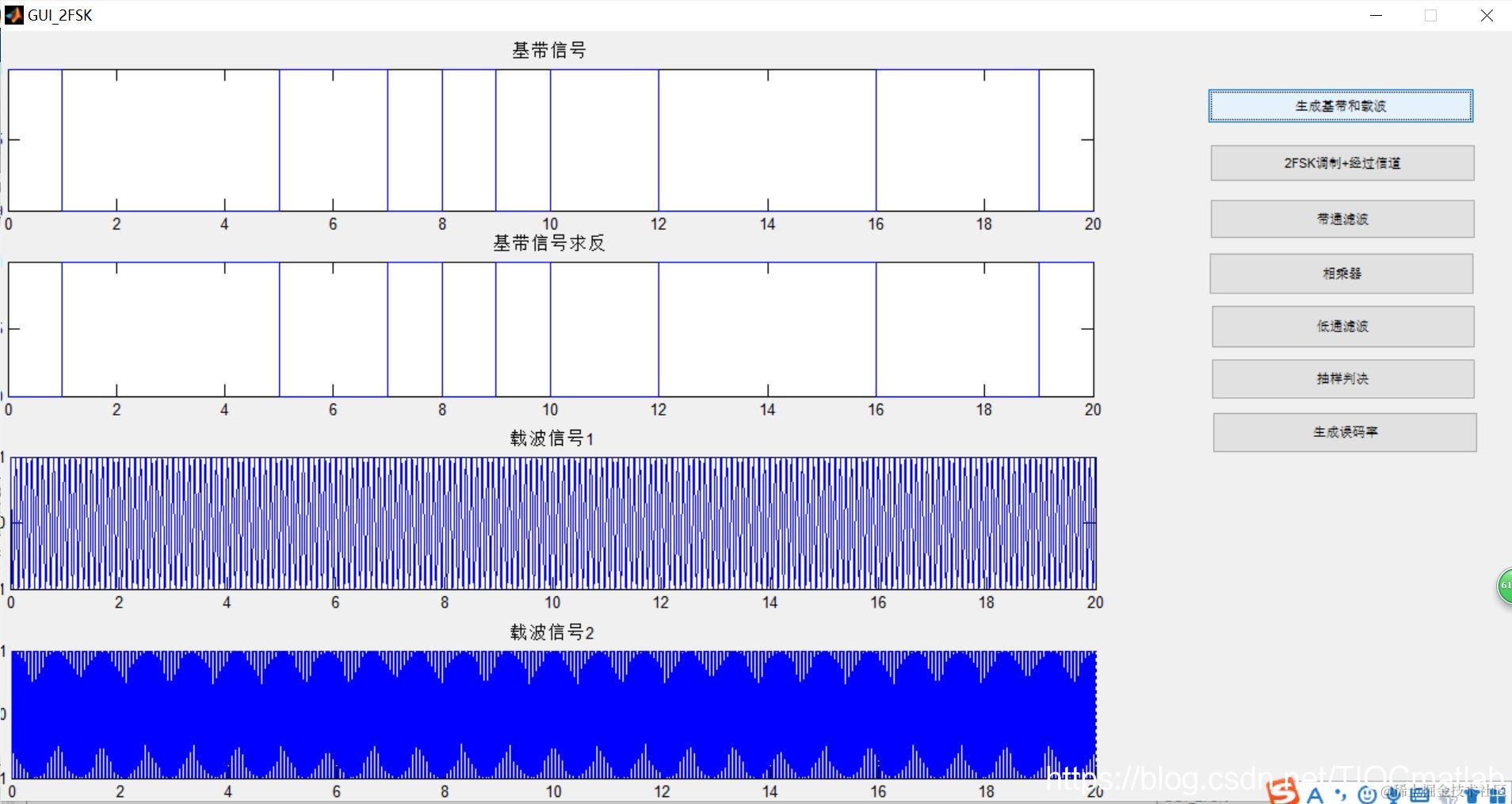Screen dimensions: 1512x804
Task: Apply the 带通滤波 bandpass filter button
Action: pyautogui.click(x=1342, y=219)
